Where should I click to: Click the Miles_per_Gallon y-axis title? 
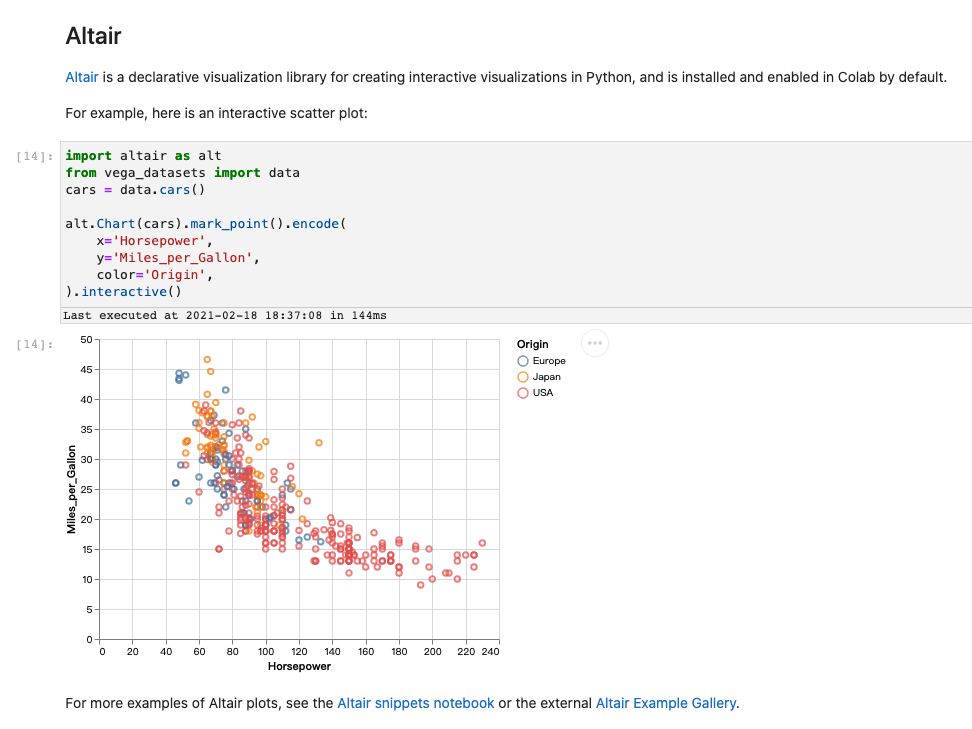pyautogui.click(x=72, y=489)
